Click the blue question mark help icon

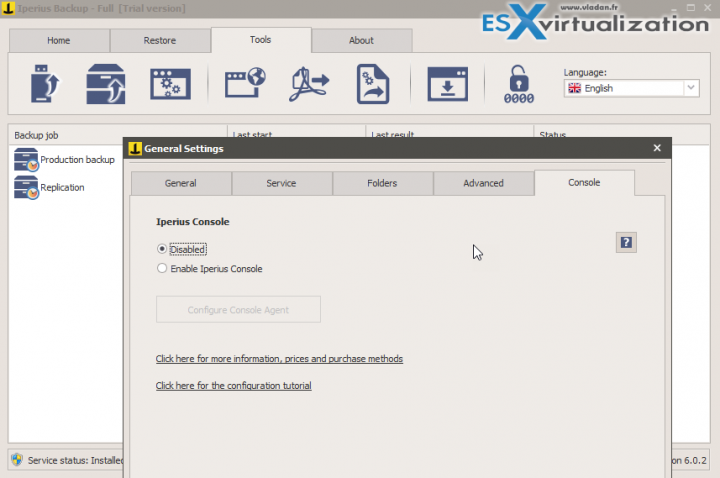pos(626,242)
